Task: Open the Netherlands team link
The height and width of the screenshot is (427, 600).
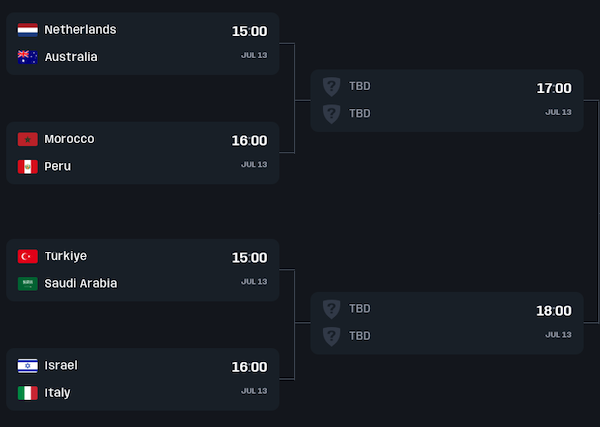Action: coord(80,30)
